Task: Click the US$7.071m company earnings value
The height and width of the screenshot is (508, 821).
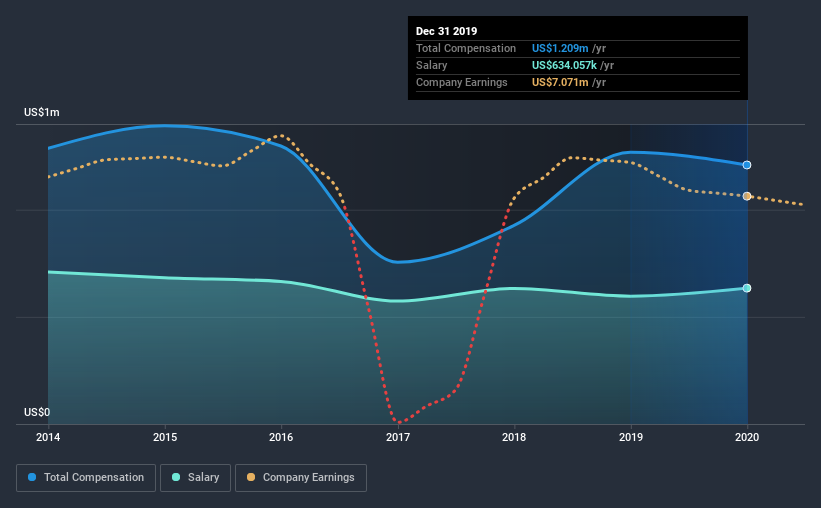Action: 560,82
